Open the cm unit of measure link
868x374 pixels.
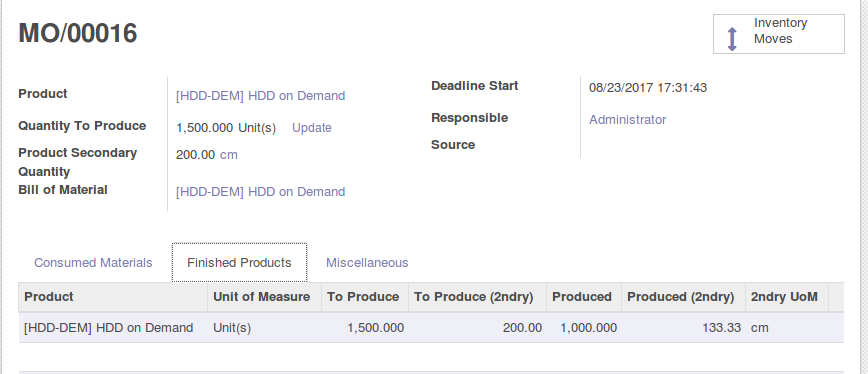tap(229, 154)
